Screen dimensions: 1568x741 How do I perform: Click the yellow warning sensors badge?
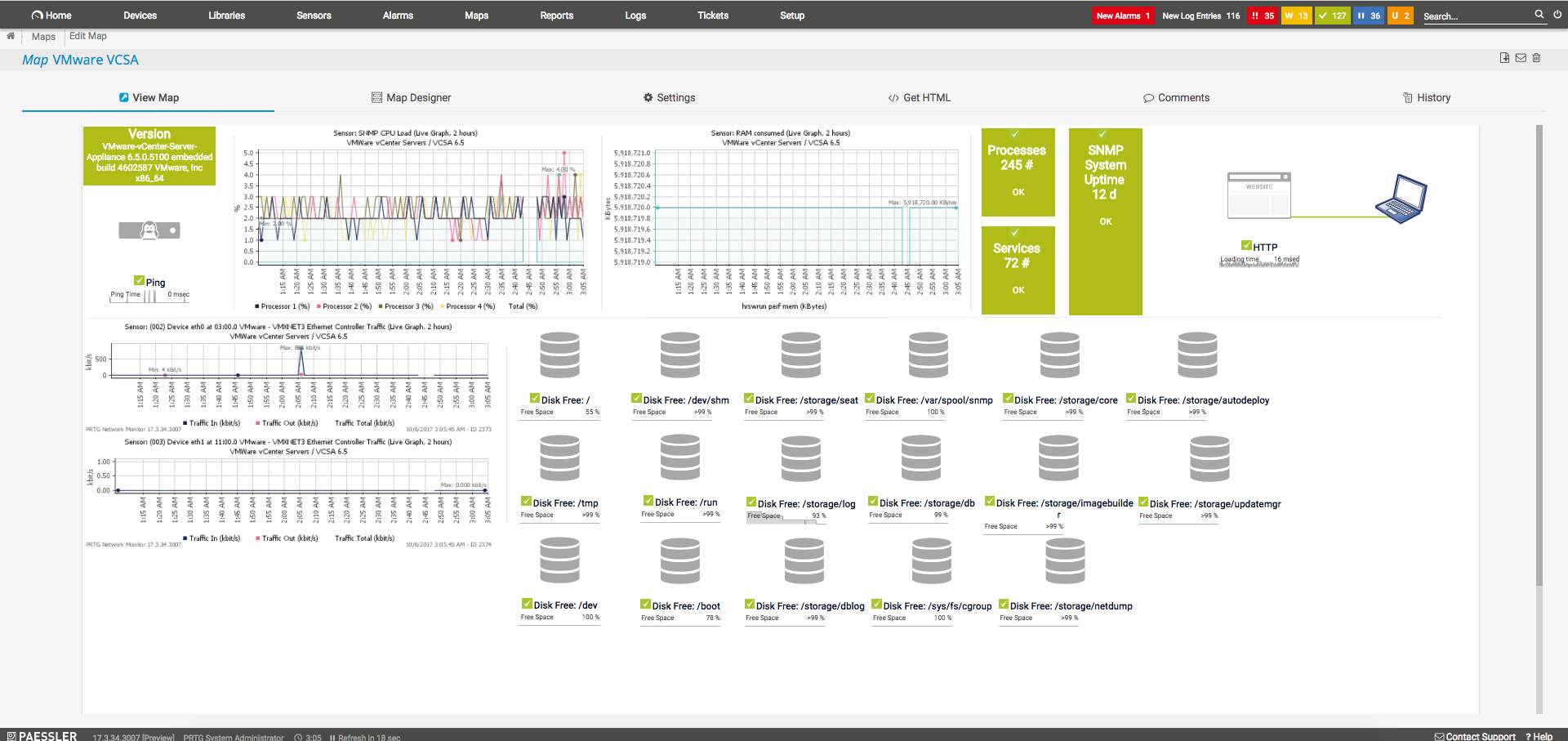pyautogui.click(x=1296, y=16)
